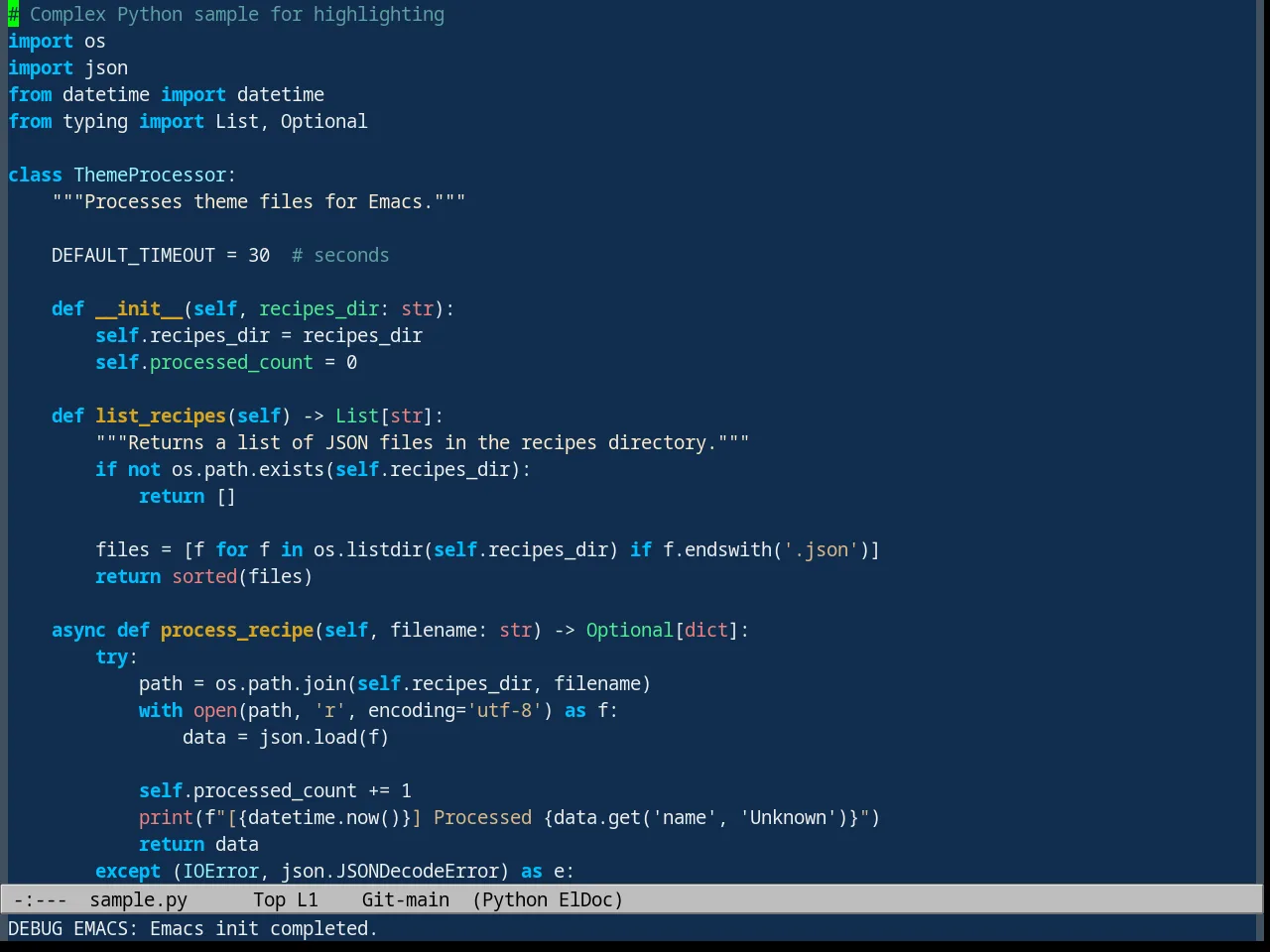
Task: Click 'List, Optional' in typing import
Action: tap(292, 121)
